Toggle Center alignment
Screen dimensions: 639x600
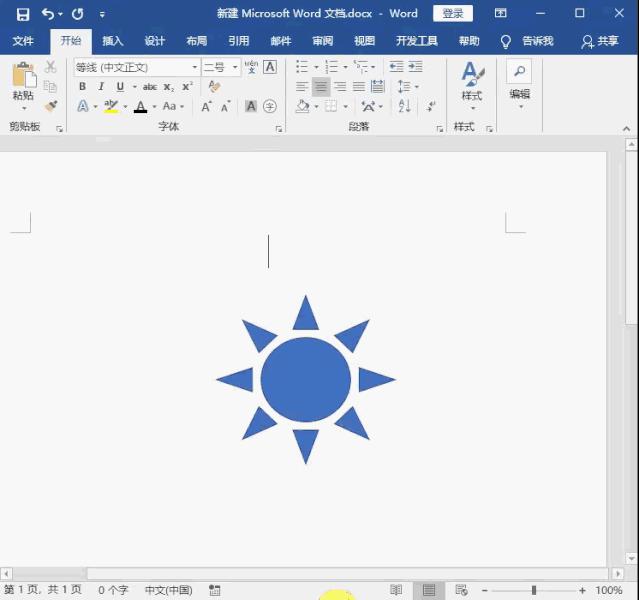(321, 86)
